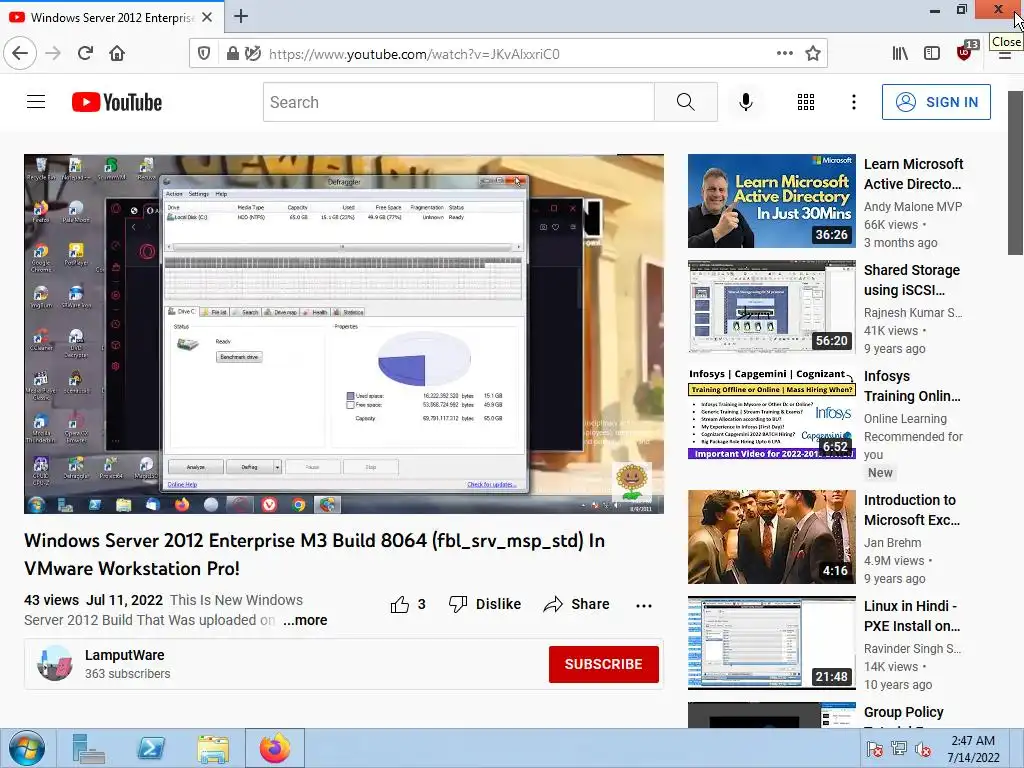Viewport: 1024px width, 768px height.
Task: Open the LamputWare channel name link
Action: [x=124, y=655]
